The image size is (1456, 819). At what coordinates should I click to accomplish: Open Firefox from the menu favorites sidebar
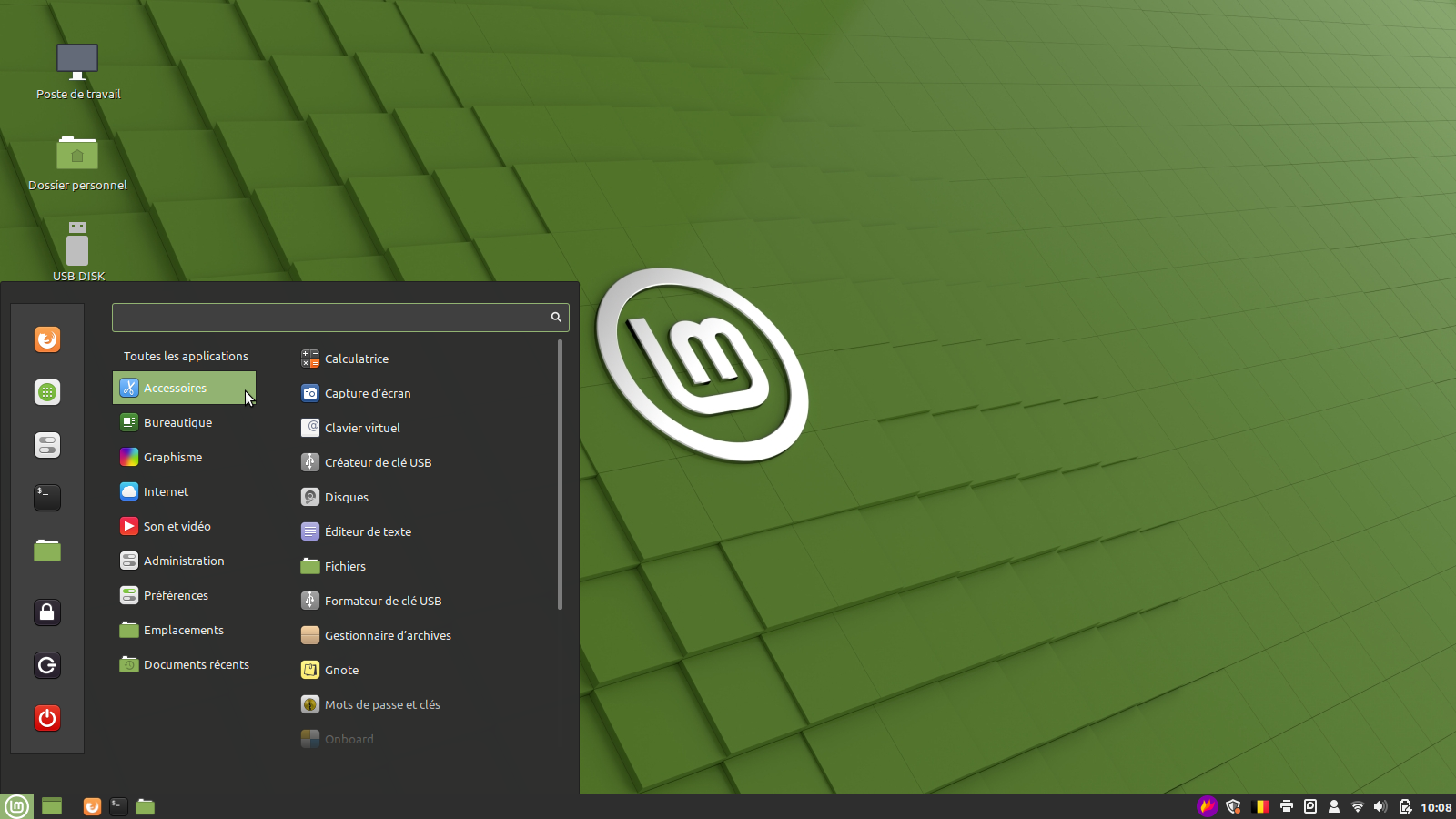47,339
